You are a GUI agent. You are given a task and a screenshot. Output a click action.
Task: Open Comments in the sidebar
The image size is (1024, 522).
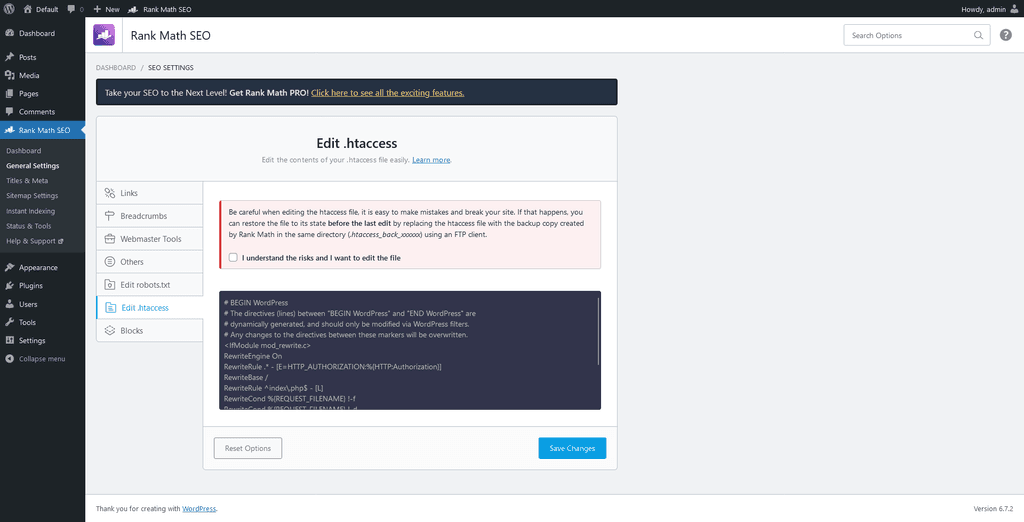click(x=42, y=112)
